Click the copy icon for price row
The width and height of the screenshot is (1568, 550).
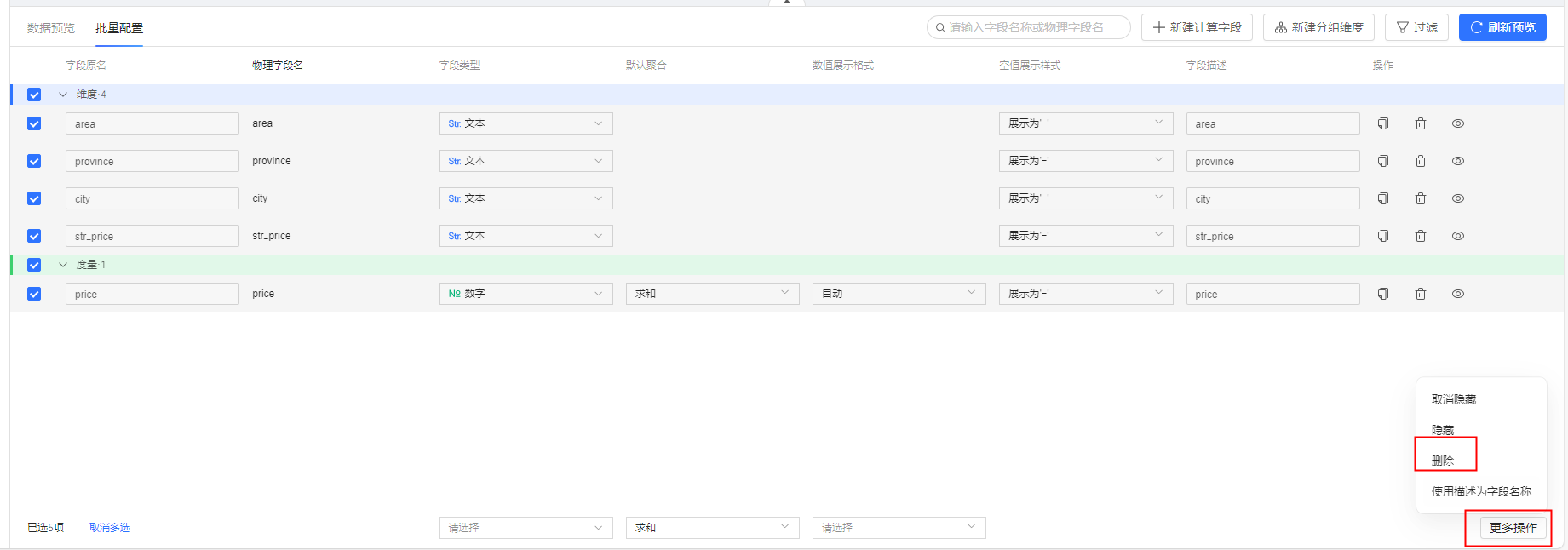1383,294
